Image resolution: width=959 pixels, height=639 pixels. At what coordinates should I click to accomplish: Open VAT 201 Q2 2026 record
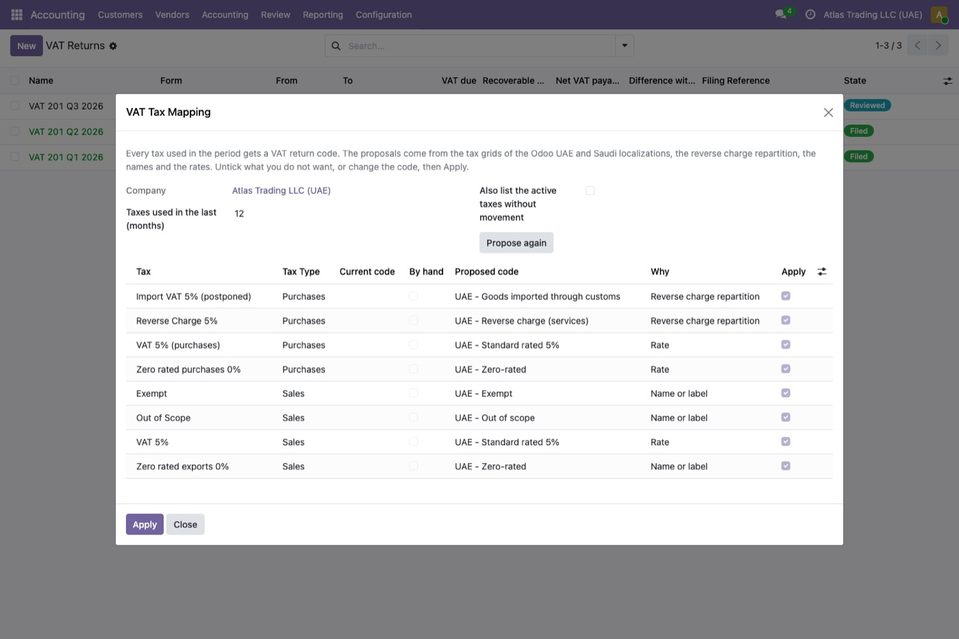(x=66, y=131)
